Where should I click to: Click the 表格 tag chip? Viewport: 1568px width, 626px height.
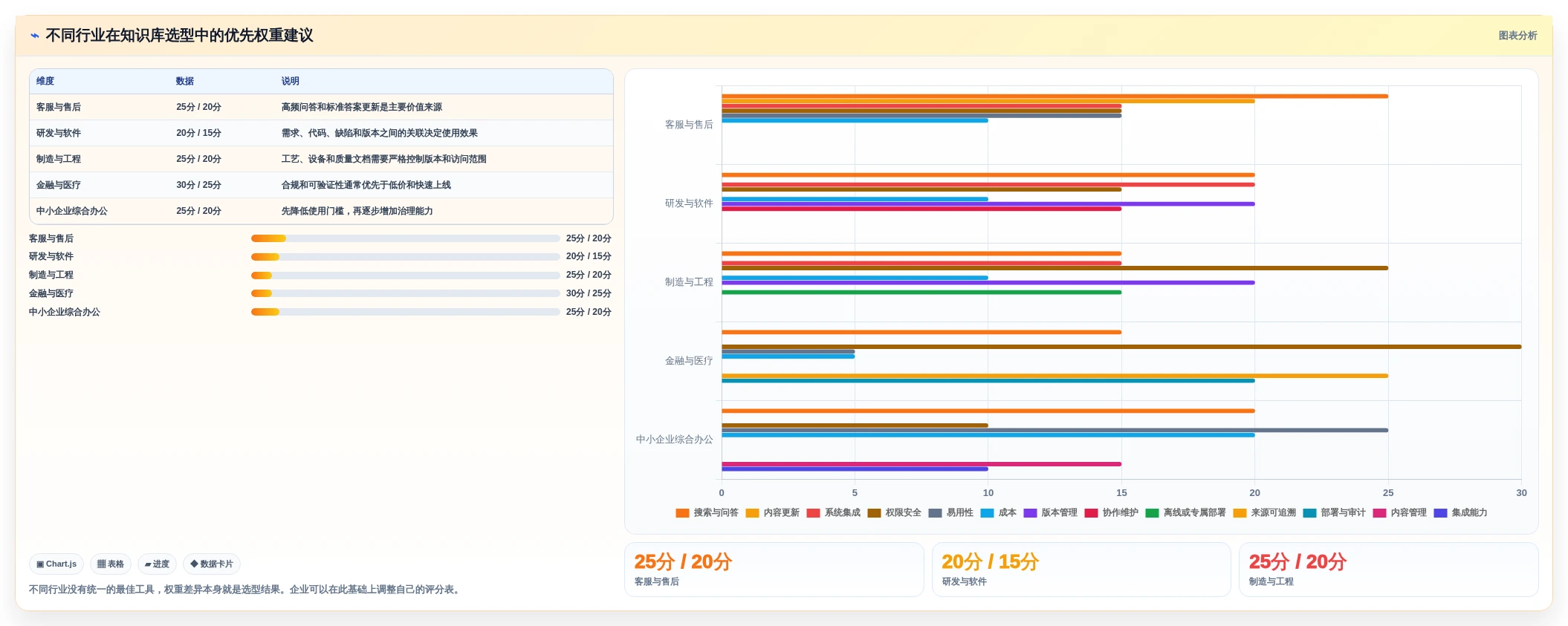pos(111,564)
